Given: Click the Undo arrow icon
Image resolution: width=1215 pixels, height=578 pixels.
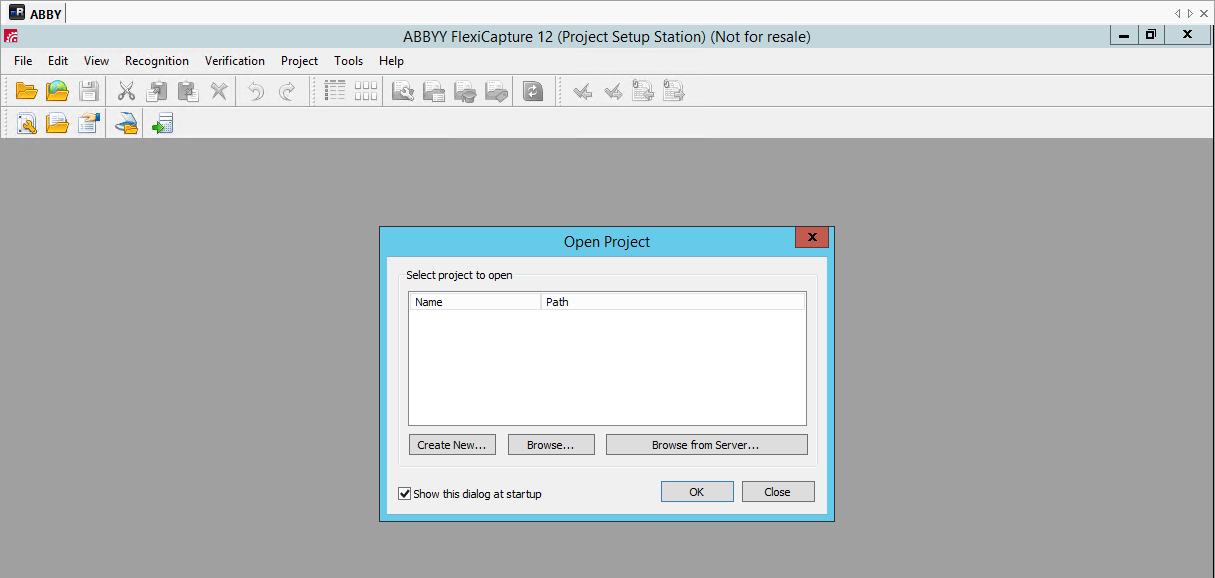Looking at the screenshot, I should (x=256, y=92).
